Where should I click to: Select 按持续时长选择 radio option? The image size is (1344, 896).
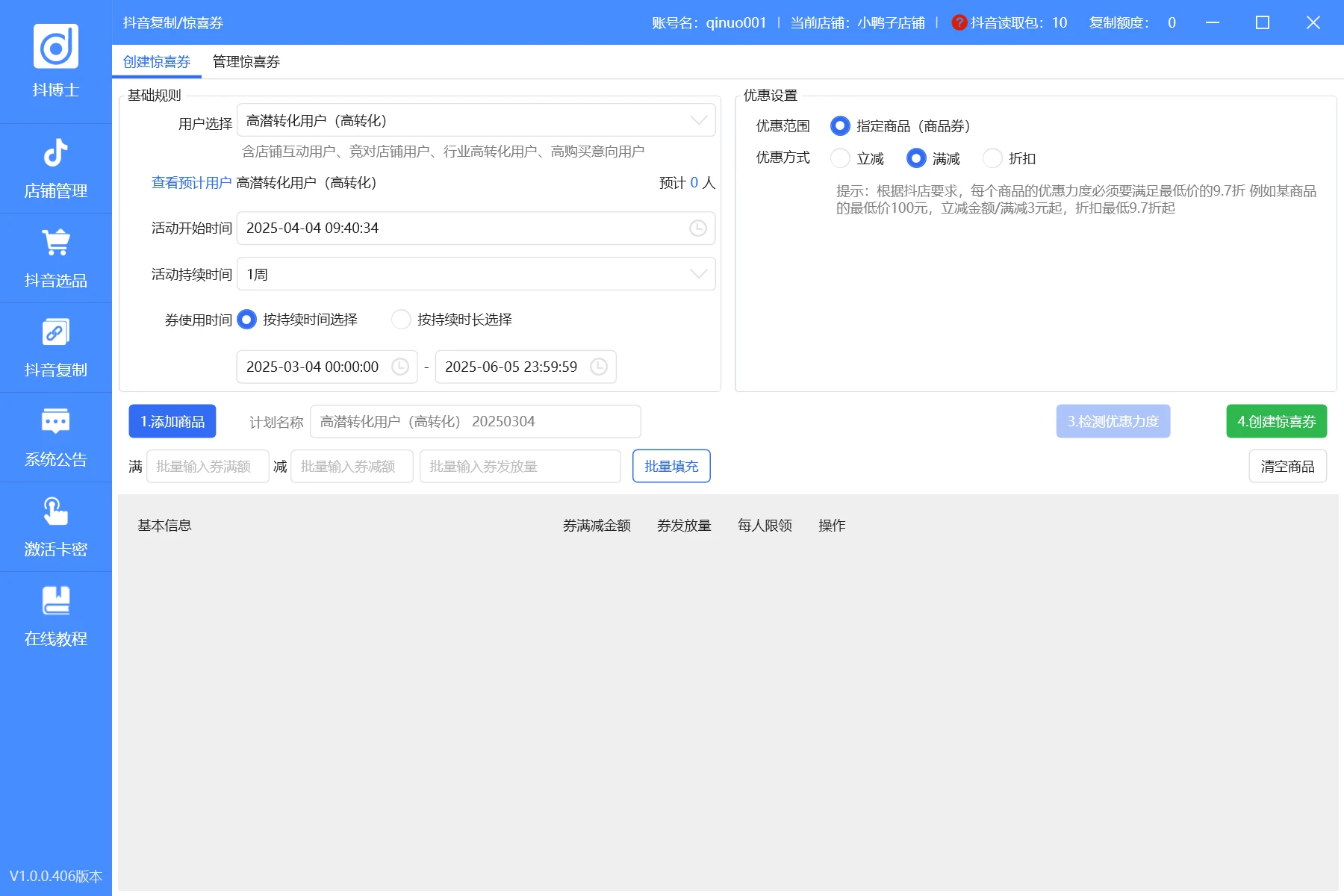coord(401,320)
